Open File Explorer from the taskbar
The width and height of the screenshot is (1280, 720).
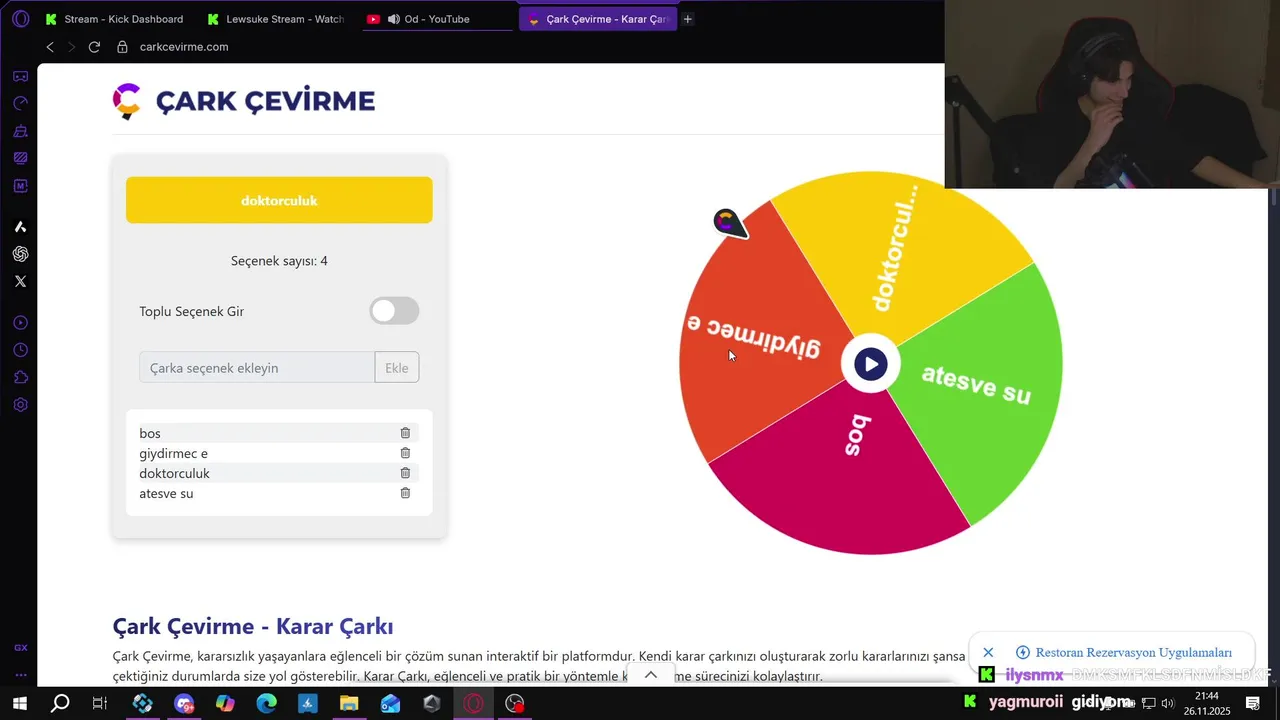349,703
